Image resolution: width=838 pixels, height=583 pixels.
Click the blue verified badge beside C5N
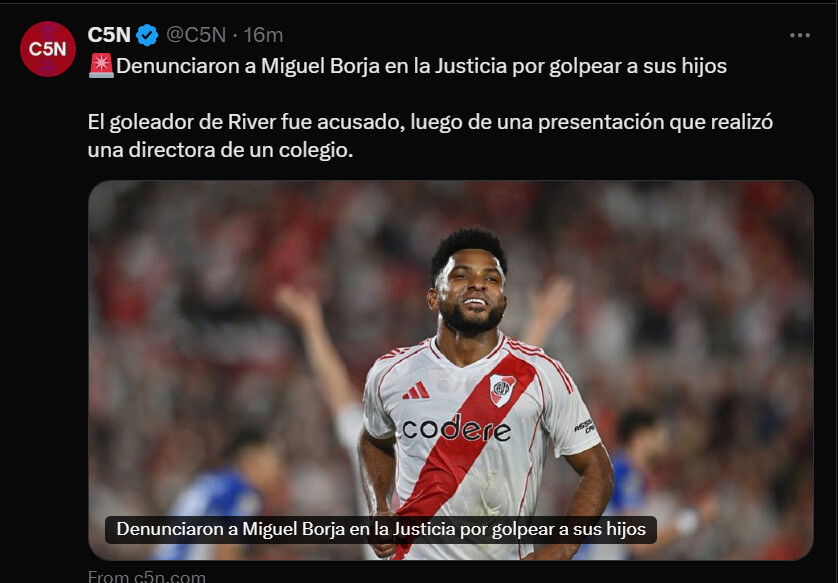(147, 35)
